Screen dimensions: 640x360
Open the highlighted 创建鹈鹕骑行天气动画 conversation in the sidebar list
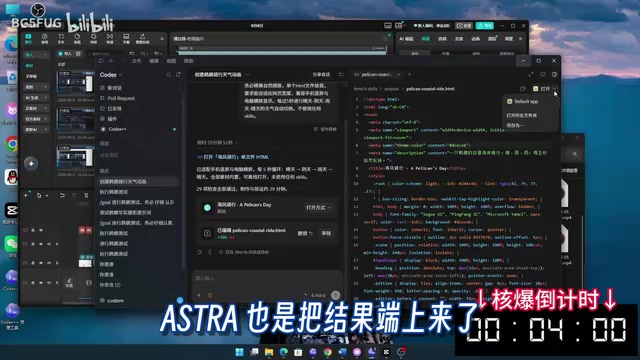[138, 181]
